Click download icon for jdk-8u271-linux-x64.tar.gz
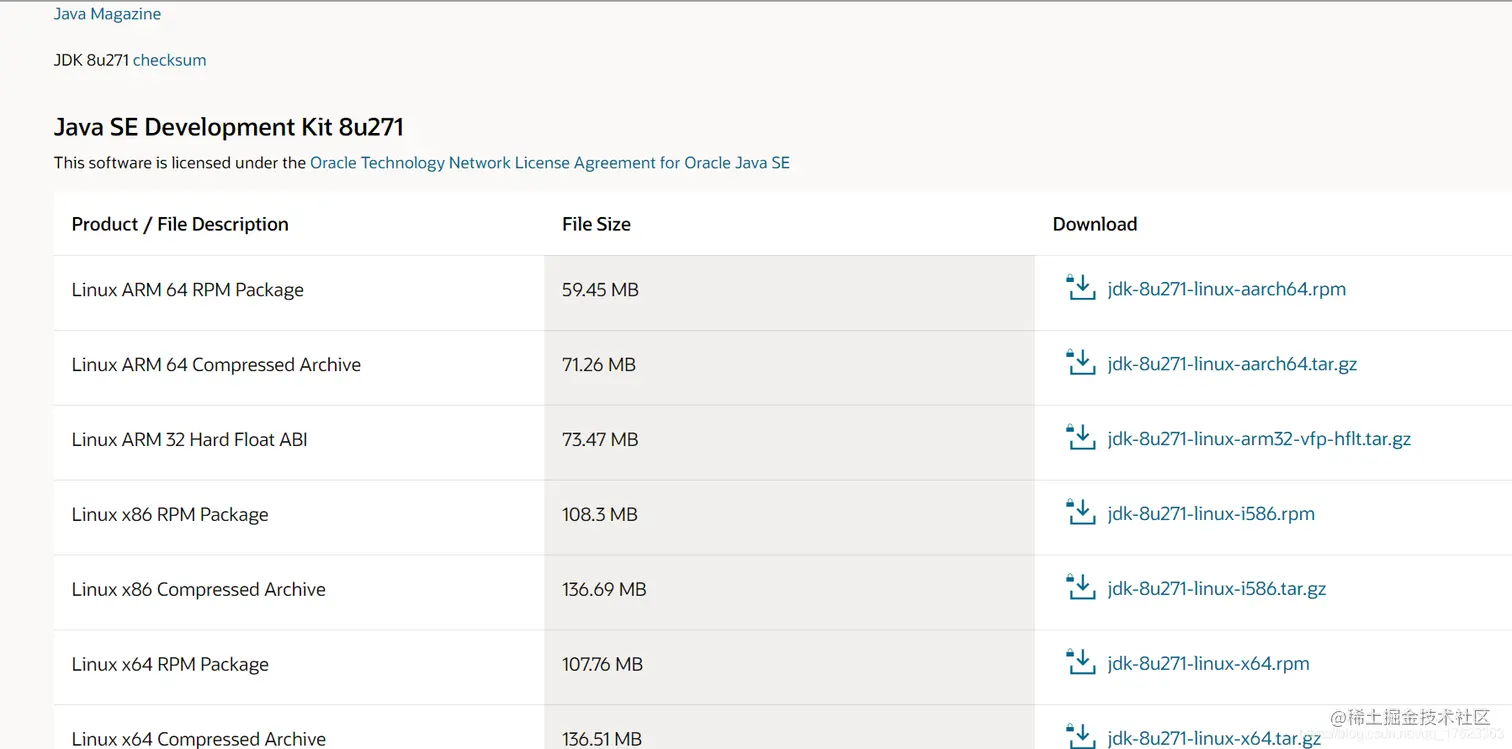The height and width of the screenshot is (749, 1512). tap(1081, 737)
